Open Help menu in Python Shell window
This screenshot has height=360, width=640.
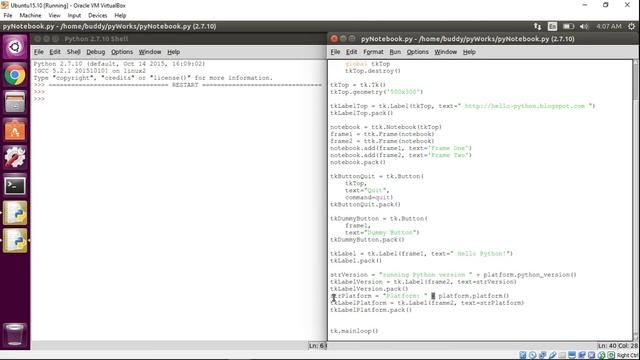tap(173, 52)
